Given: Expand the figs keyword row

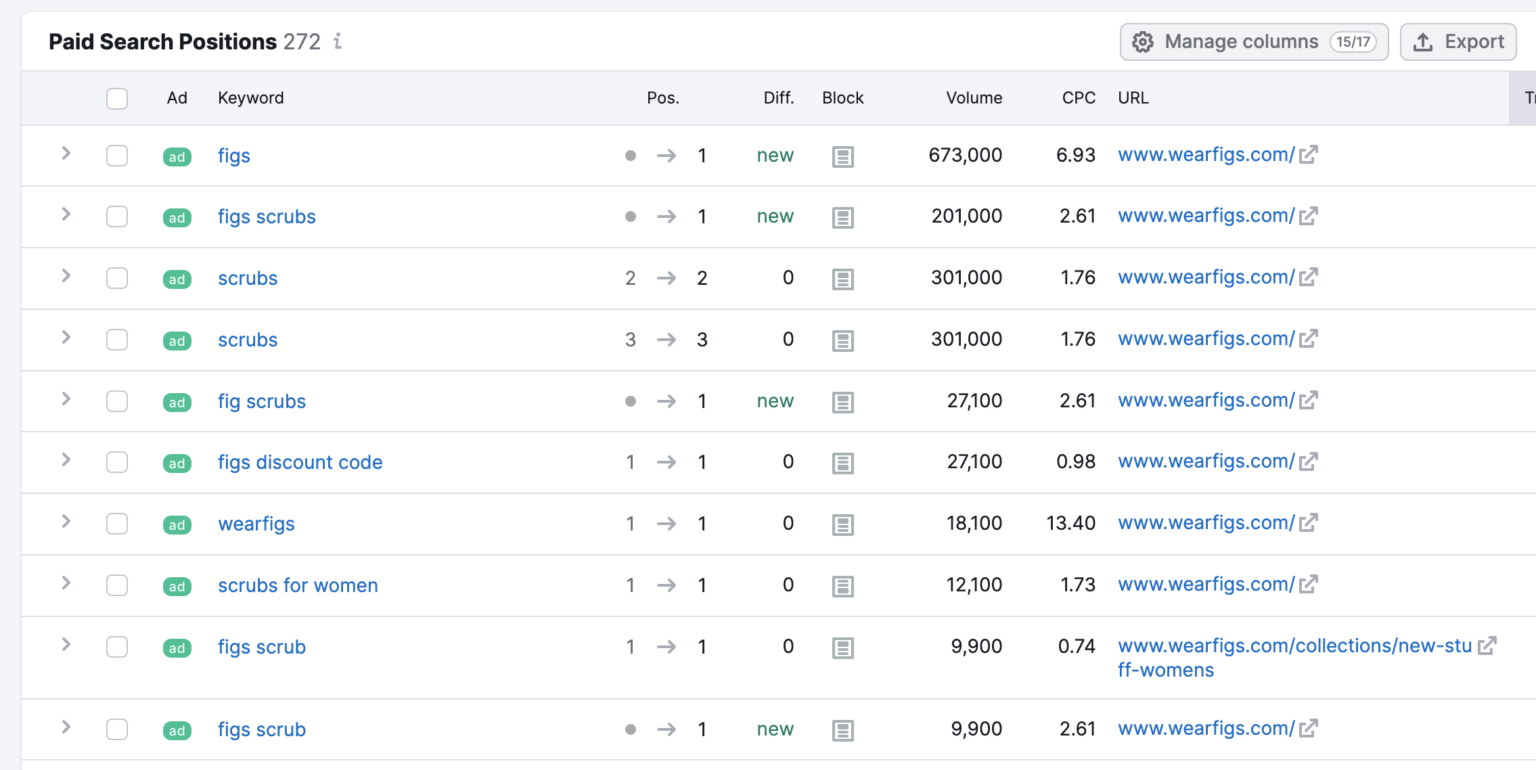Looking at the screenshot, I should 65,155.
